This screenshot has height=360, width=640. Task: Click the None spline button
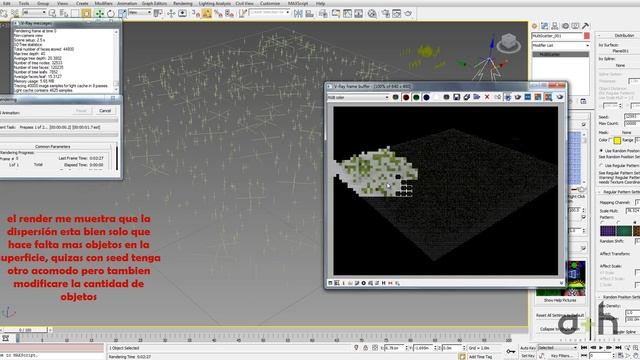(620, 65)
